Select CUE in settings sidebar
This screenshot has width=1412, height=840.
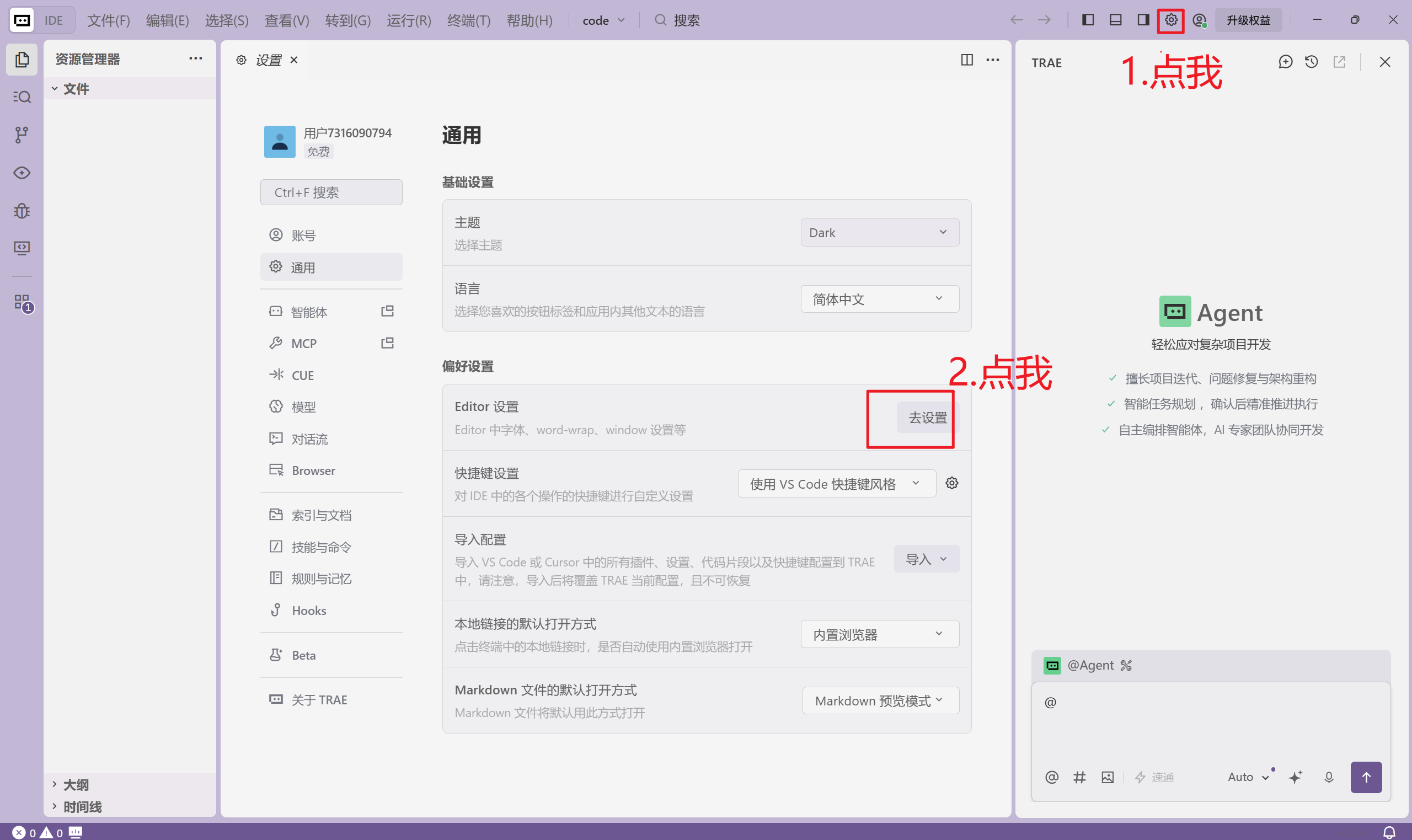[331, 375]
